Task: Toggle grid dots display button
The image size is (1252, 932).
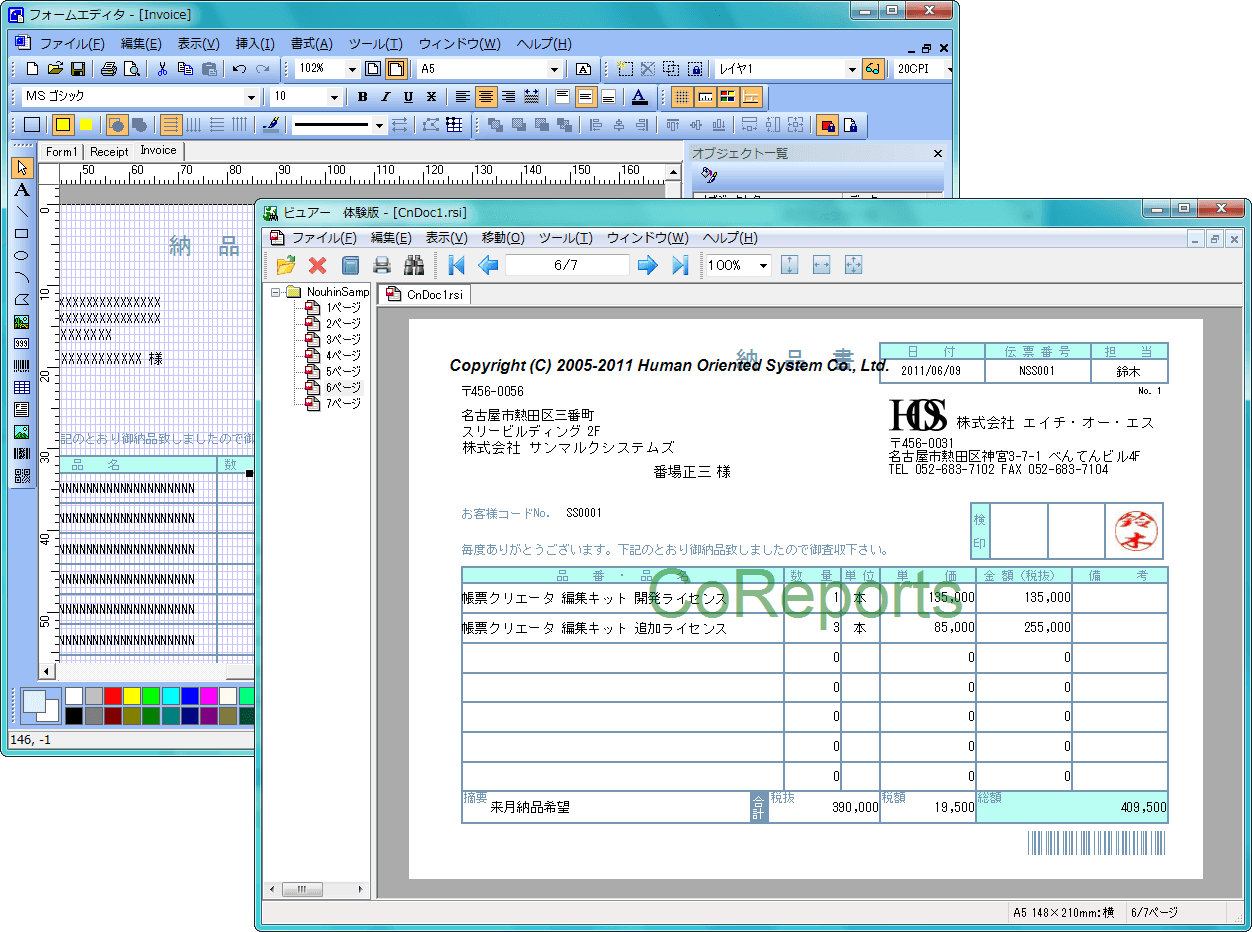Action: pos(682,97)
